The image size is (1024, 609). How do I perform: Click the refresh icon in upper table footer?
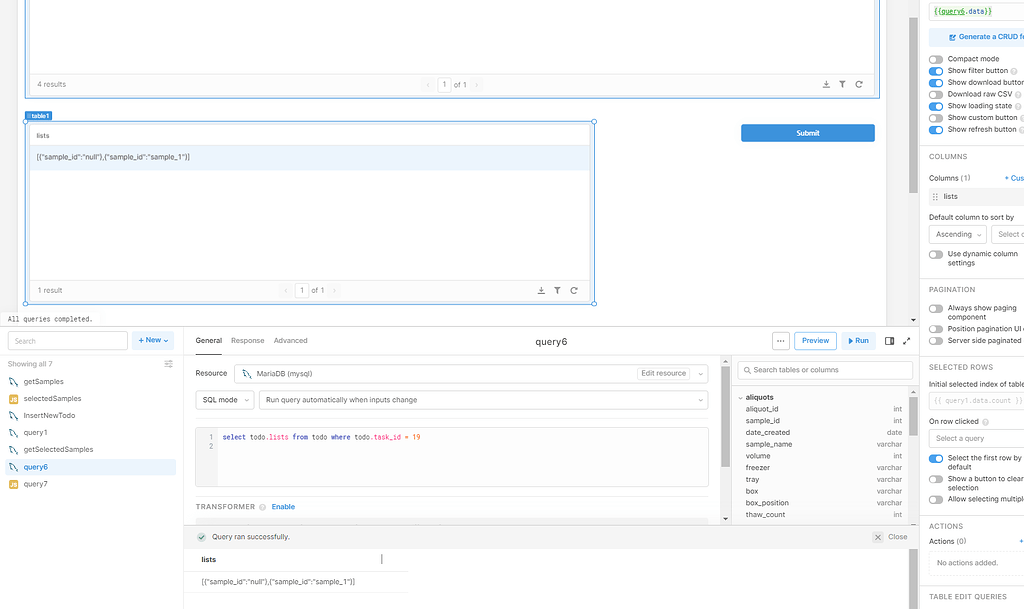pos(859,85)
